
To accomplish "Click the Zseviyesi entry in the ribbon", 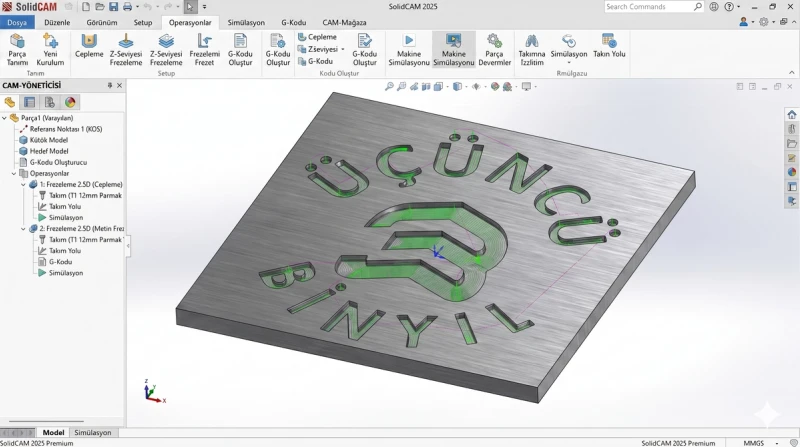I will pyautogui.click(x=318, y=49).
